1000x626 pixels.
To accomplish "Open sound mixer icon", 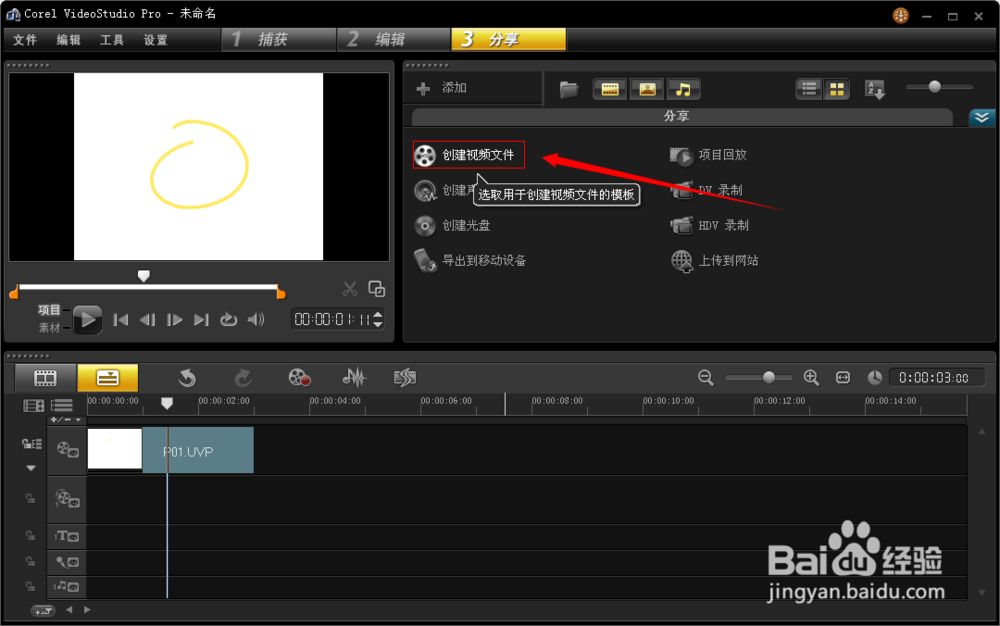I will click(354, 377).
